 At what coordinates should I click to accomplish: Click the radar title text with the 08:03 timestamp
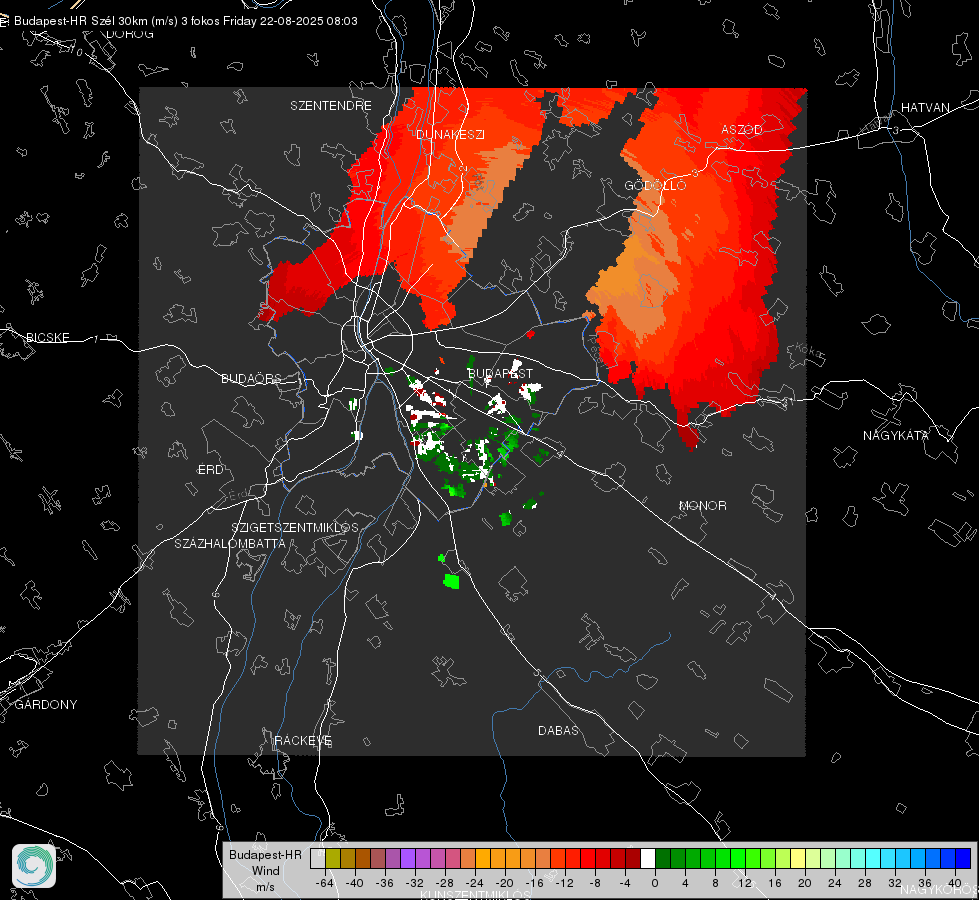coord(185,21)
